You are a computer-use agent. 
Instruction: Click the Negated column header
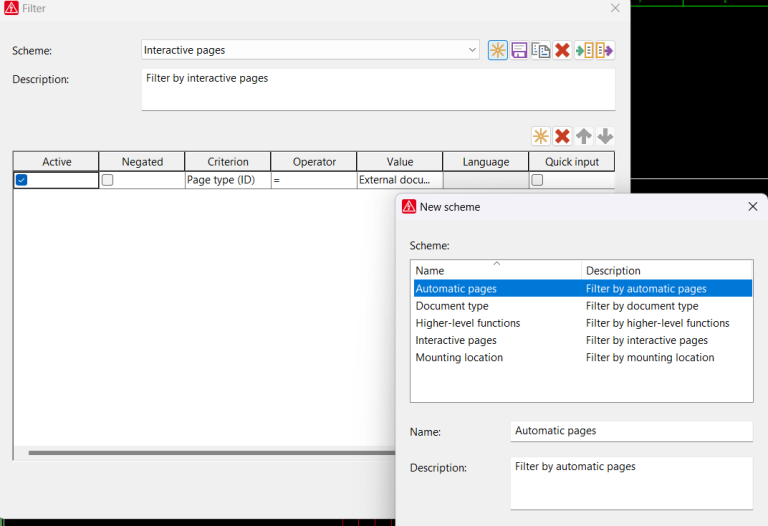coord(142,162)
